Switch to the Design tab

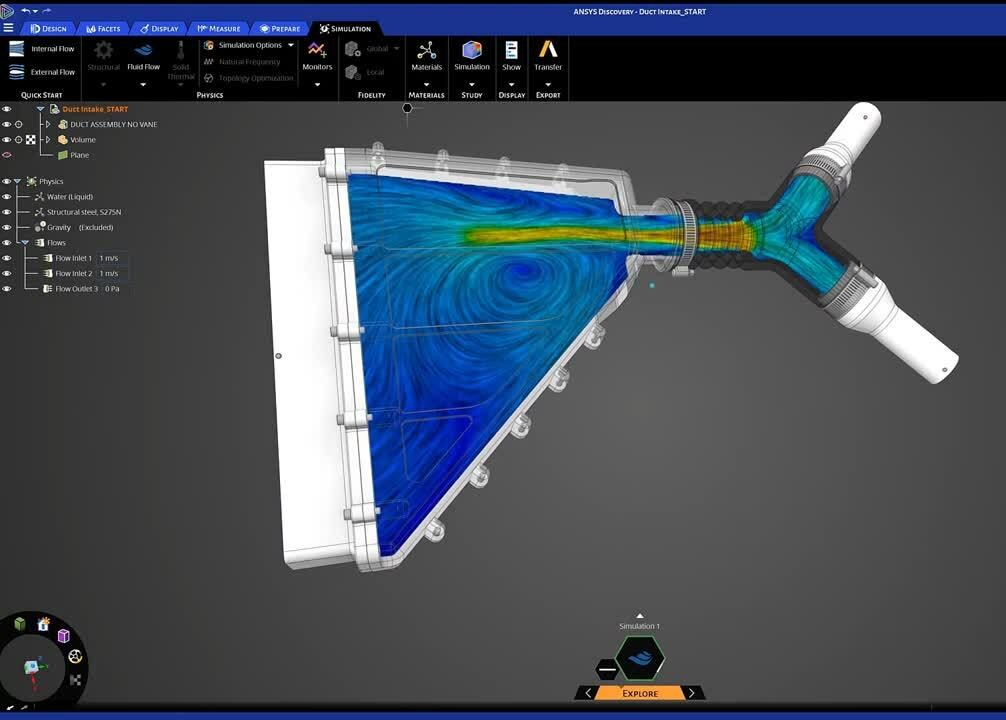pyautogui.click(x=48, y=28)
